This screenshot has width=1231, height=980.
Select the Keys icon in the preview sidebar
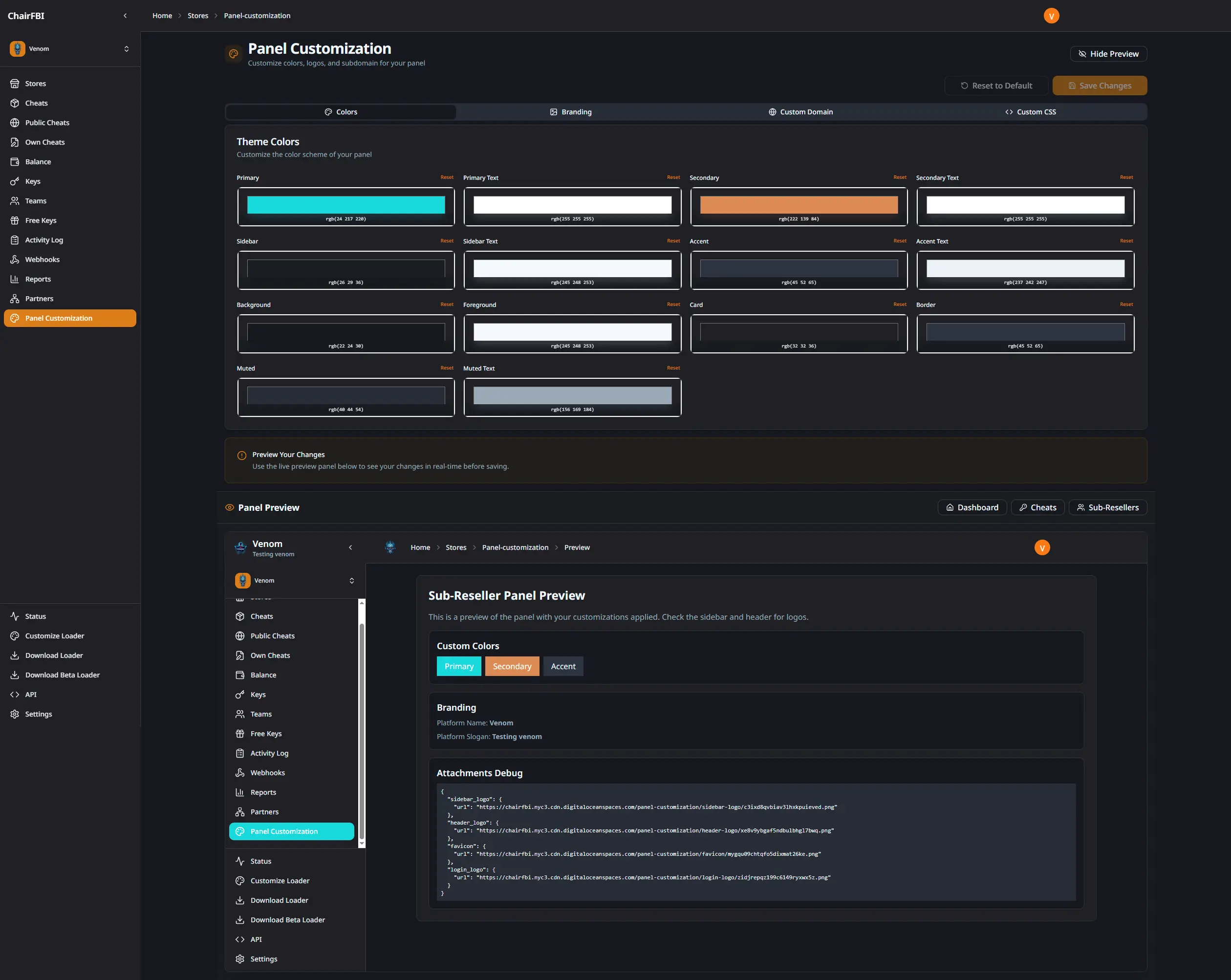point(240,695)
